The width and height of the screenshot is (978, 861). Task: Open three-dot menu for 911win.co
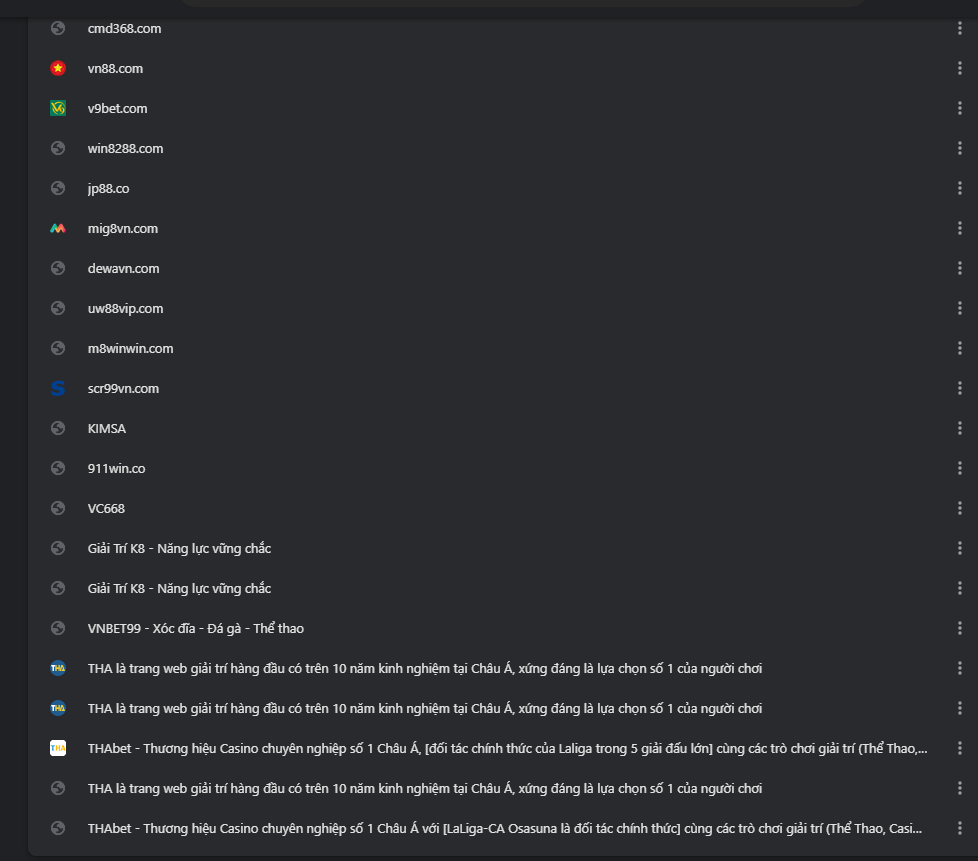959,468
